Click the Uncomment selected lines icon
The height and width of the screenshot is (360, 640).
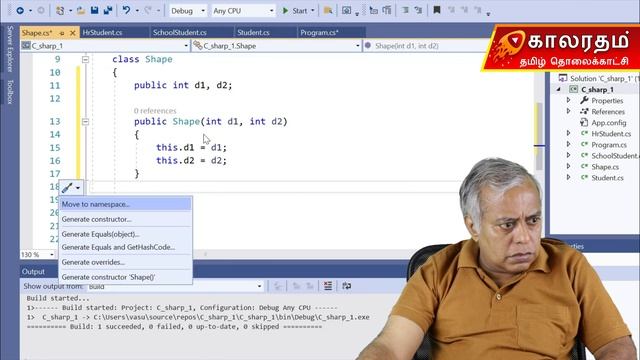coord(387,10)
